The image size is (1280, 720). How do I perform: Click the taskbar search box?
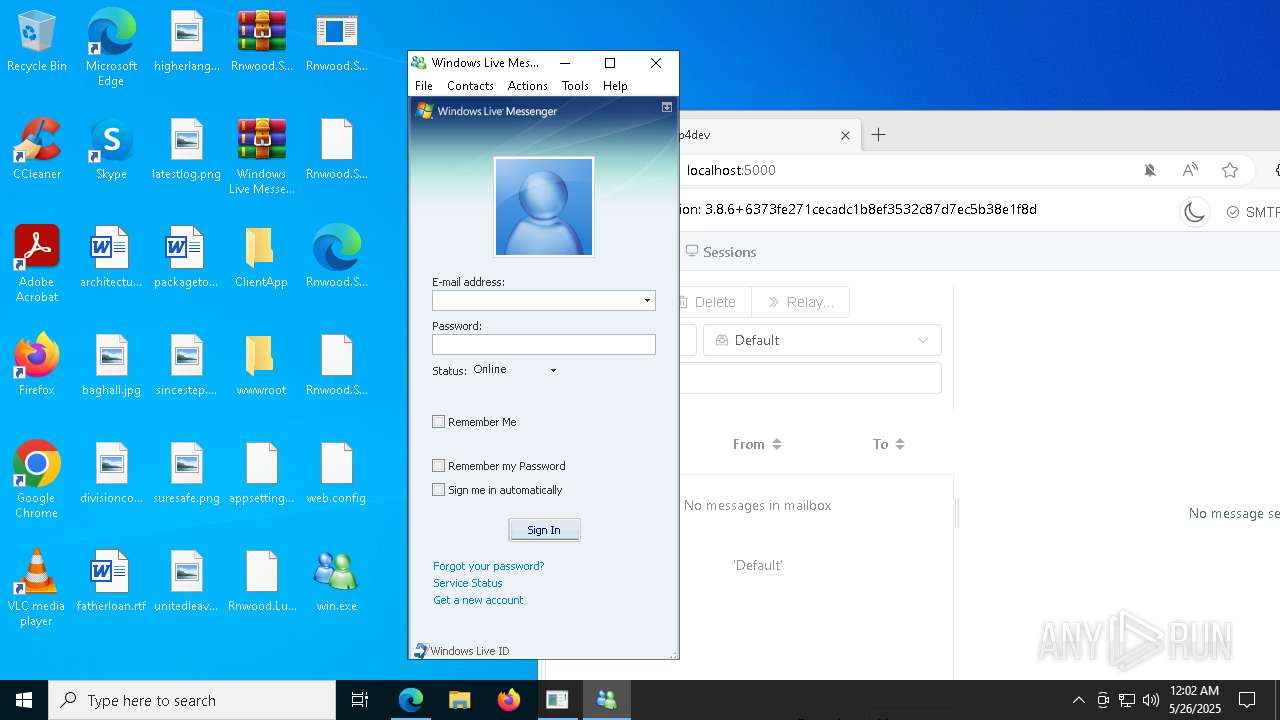click(x=192, y=700)
